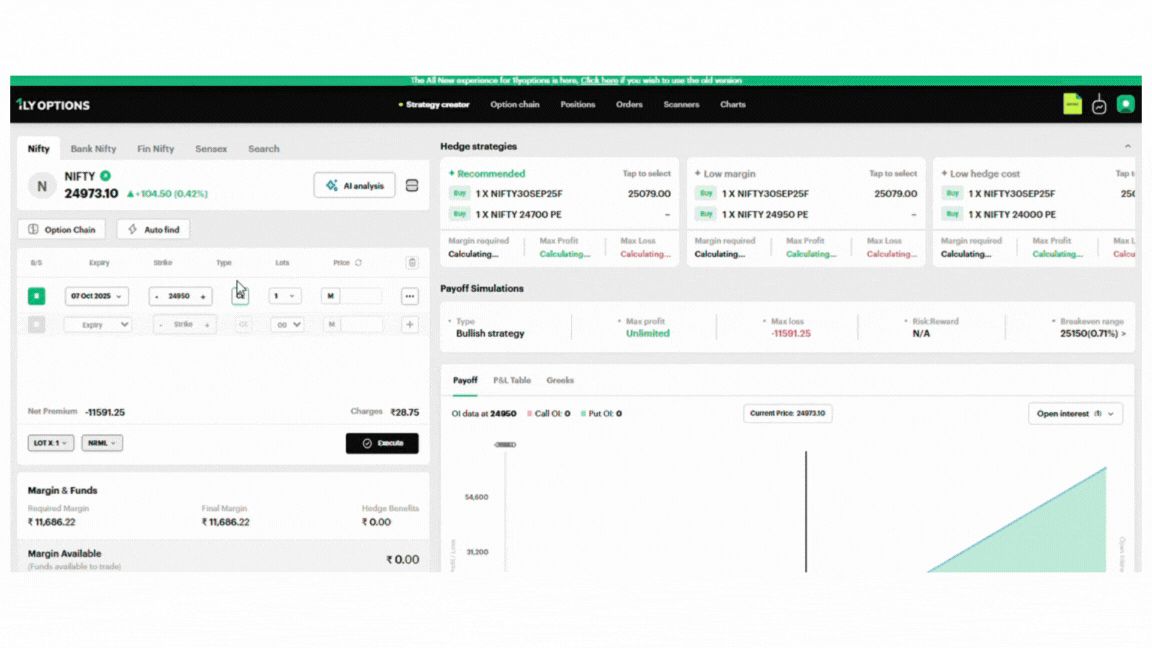
Task: Switch to the Bank Nifty tab
Action: click(93, 149)
